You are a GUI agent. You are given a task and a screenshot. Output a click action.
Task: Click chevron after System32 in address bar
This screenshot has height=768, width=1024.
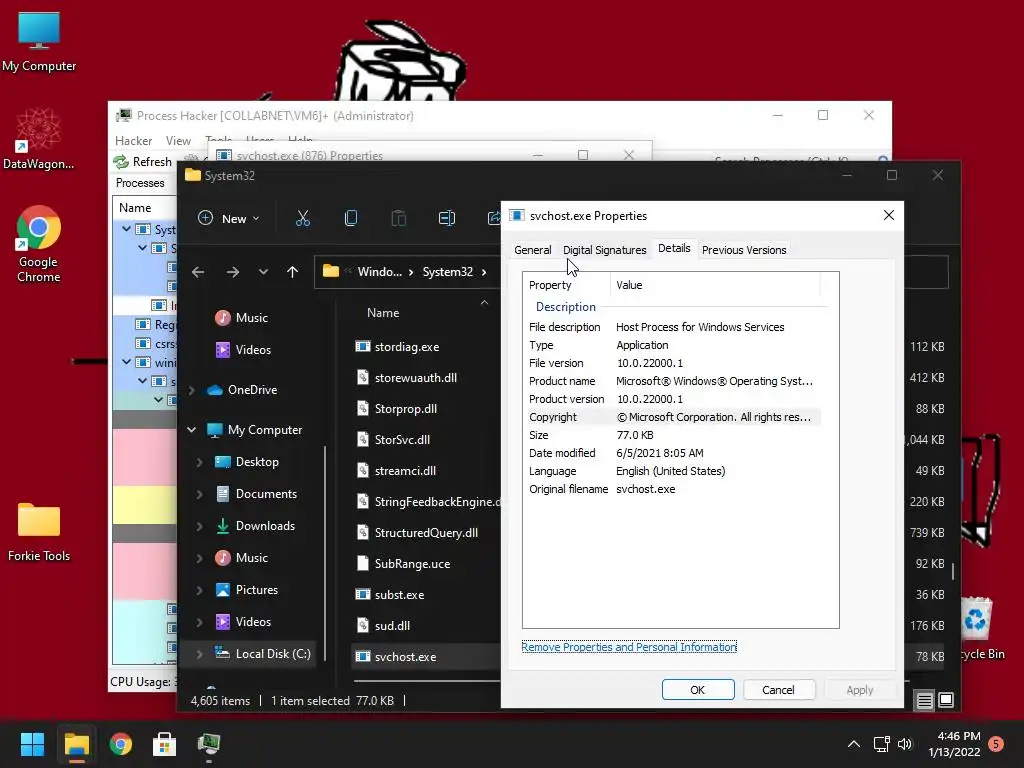coord(484,272)
